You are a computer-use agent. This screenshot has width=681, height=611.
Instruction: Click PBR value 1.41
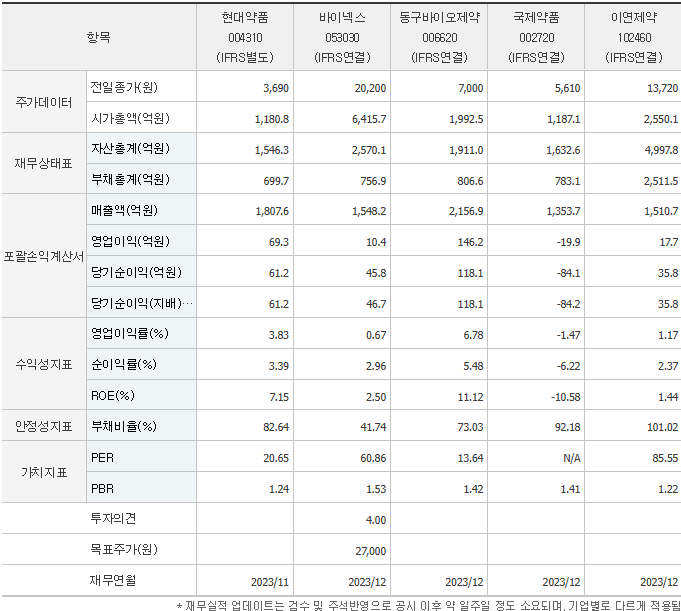(x=570, y=489)
